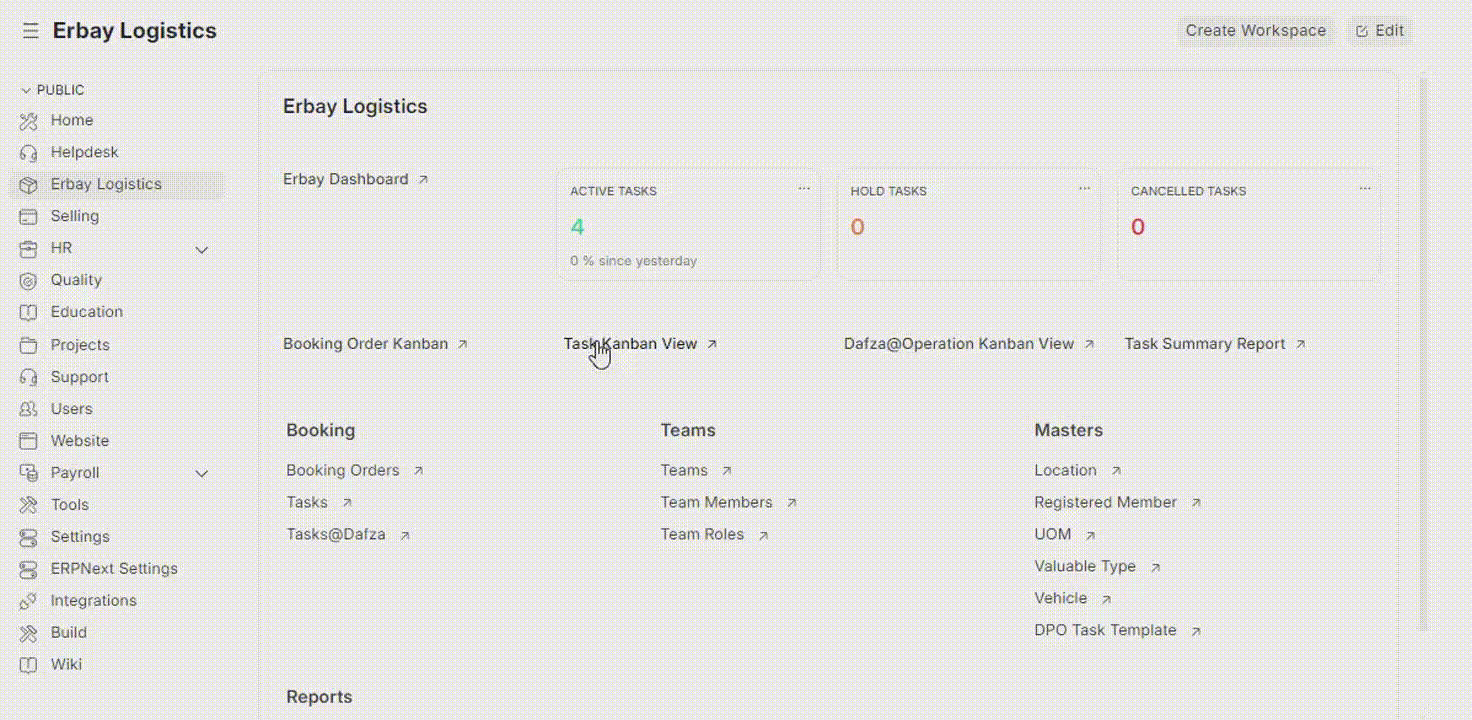This screenshot has width=1472, height=720.
Task: Open the DPO Task Template link
Action: (1106, 630)
